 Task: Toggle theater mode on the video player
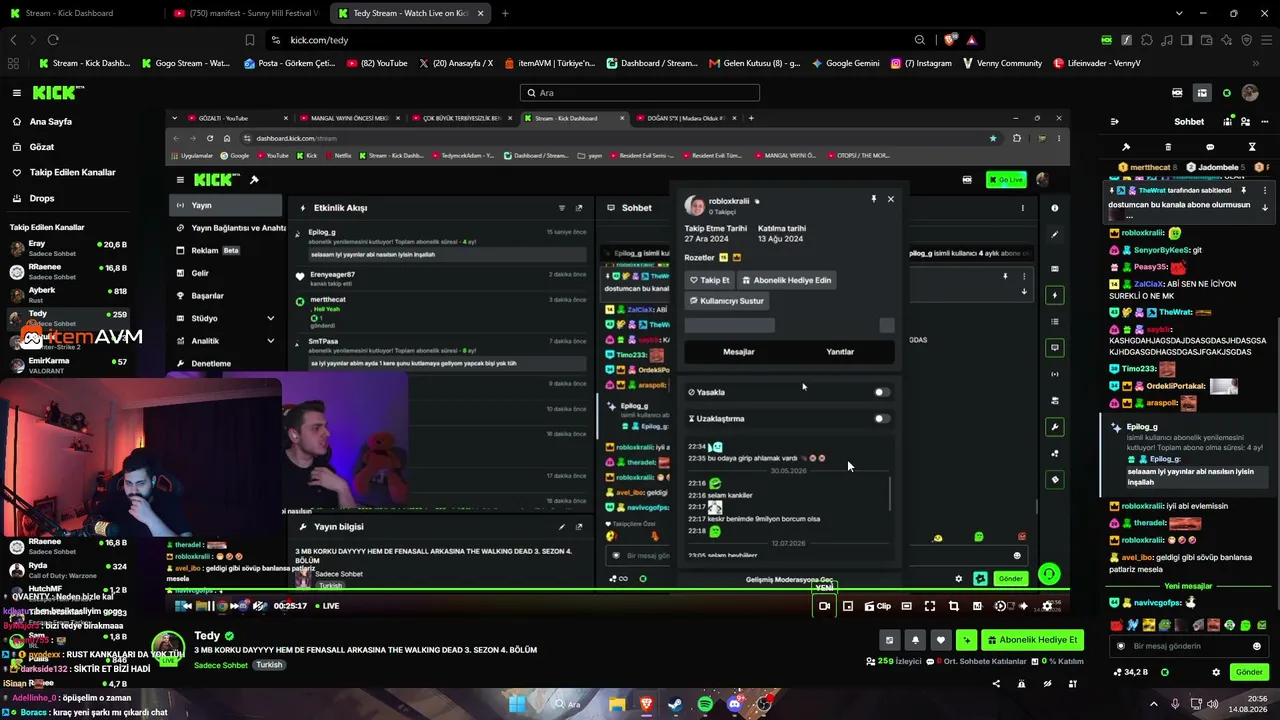pos(906,606)
